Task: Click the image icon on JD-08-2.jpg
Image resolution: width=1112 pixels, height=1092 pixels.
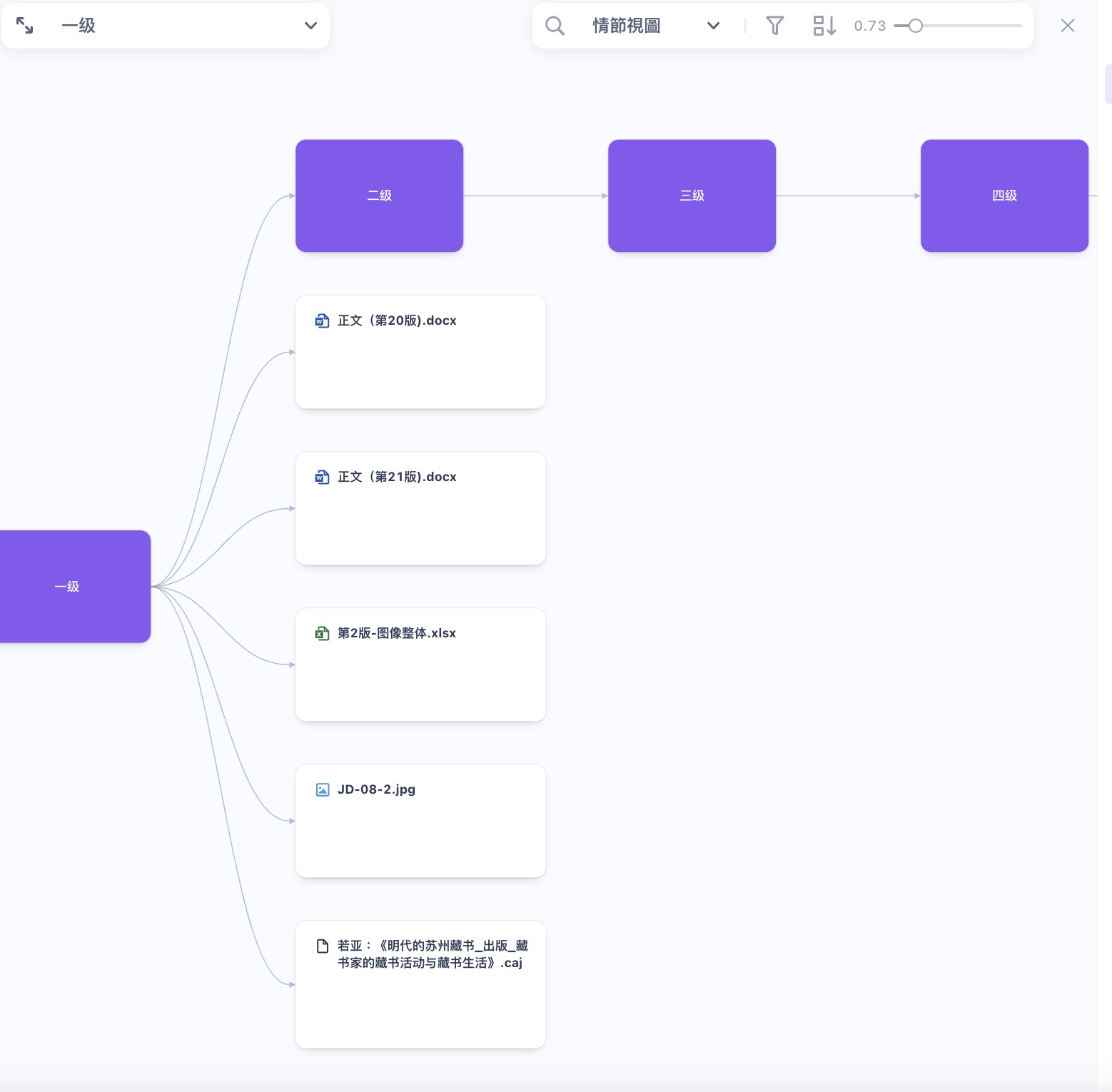Action: pos(323,790)
